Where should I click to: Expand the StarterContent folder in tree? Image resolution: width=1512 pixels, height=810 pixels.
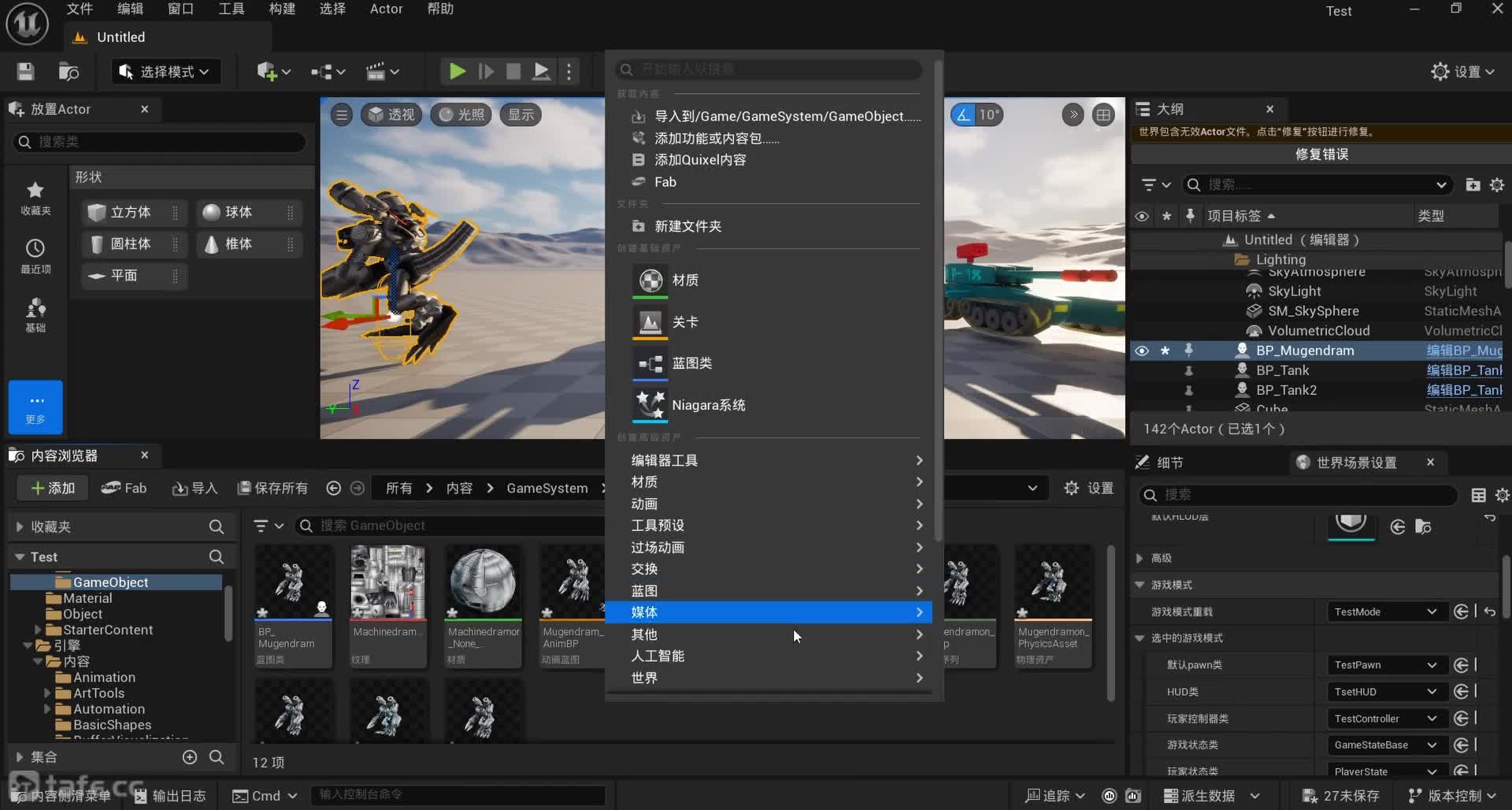[38, 630]
